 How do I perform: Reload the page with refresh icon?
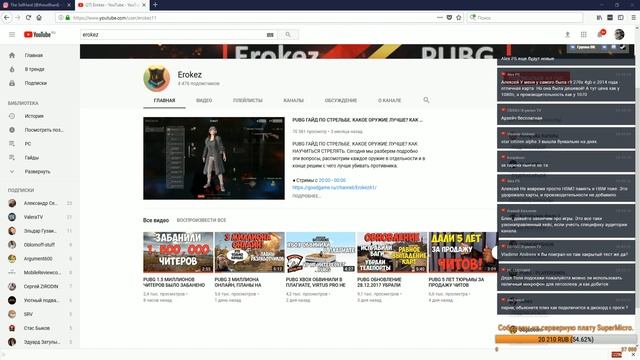click(28, 18)
